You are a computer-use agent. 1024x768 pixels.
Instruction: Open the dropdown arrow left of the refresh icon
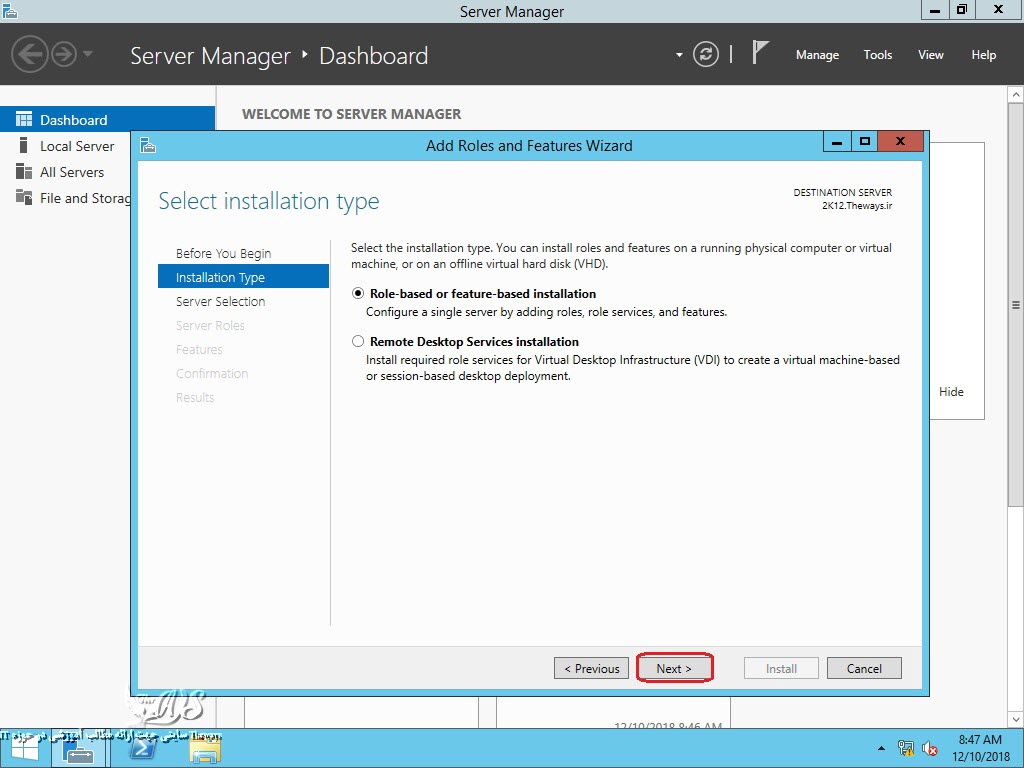679,55
